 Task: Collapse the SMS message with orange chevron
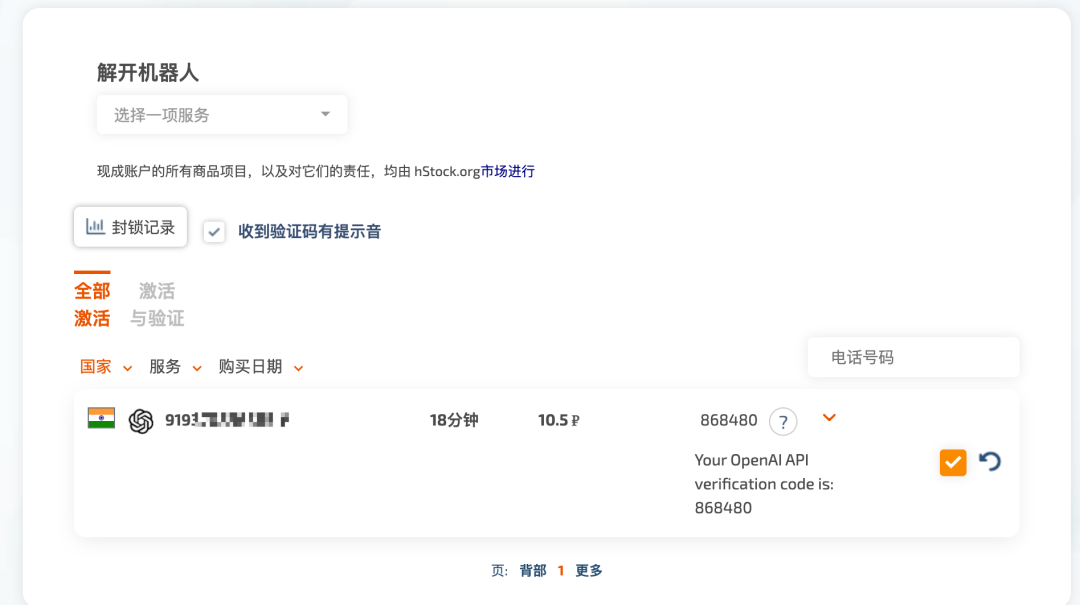pyautogui.click(x=829, y=418)
